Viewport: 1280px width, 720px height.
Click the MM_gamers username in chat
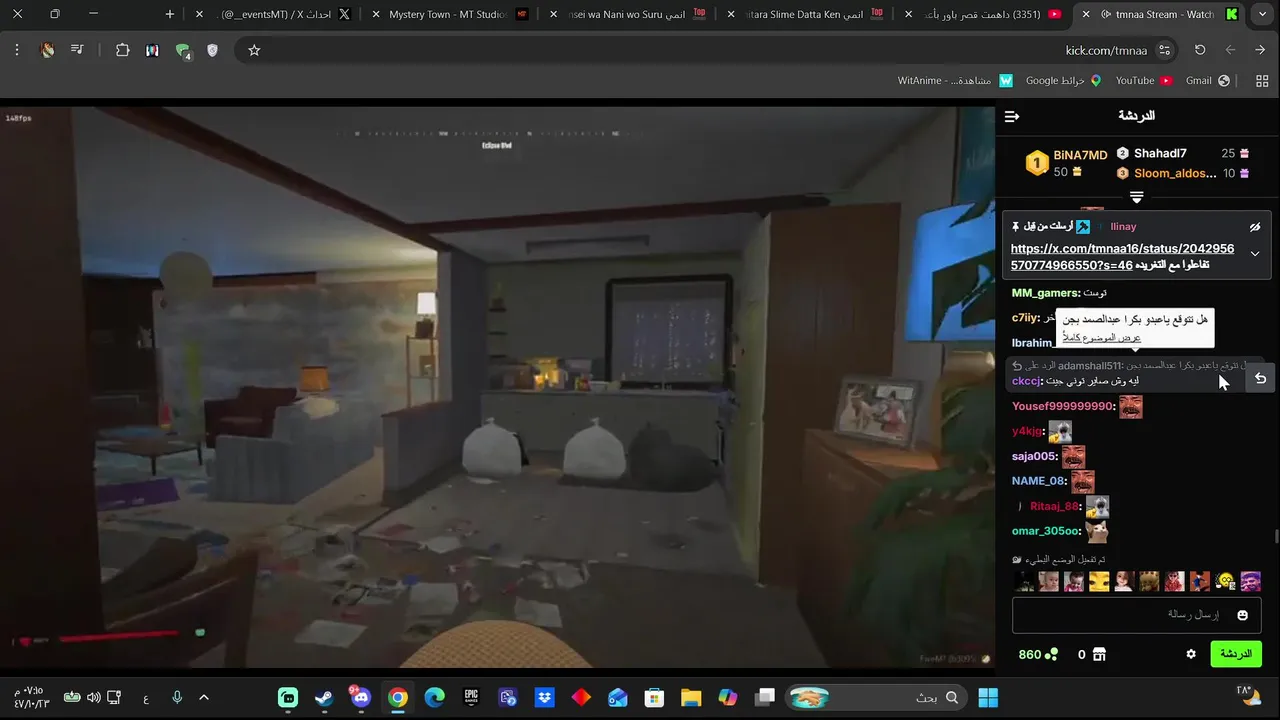coord(1045,293)
